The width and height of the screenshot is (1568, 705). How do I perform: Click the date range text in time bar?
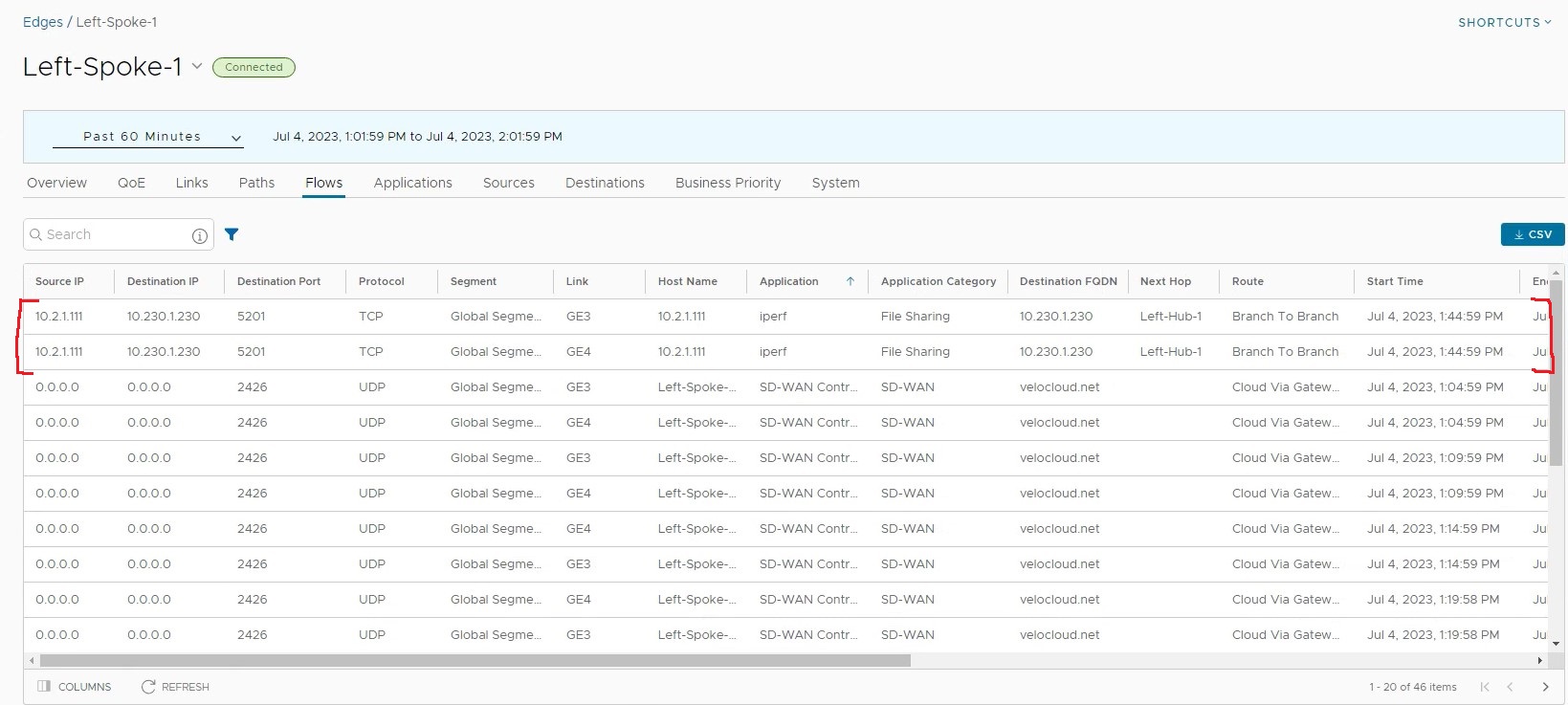[x=417, y=137]
